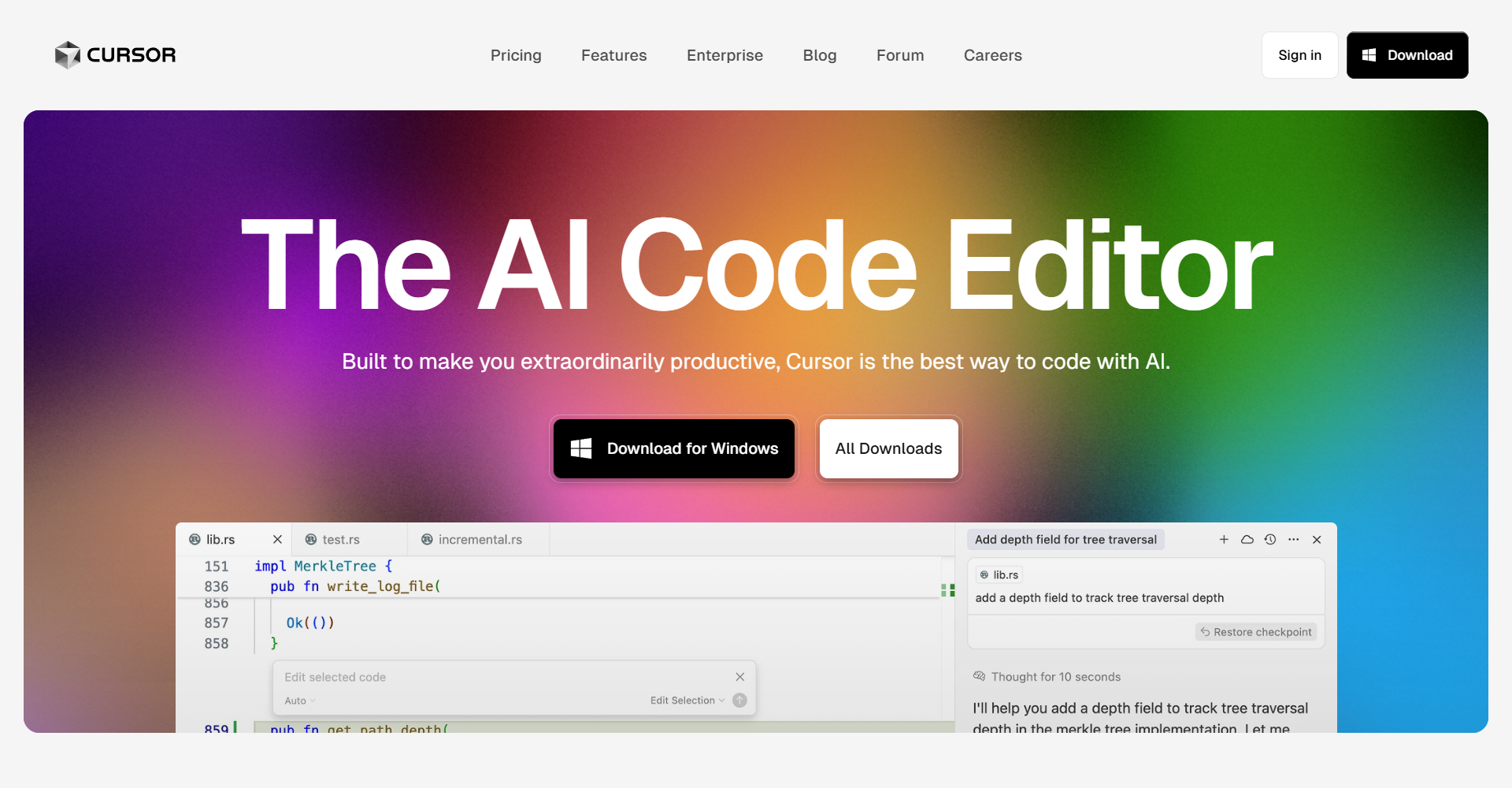Click Rust file icon on lib.rs tab

(195, 540)
